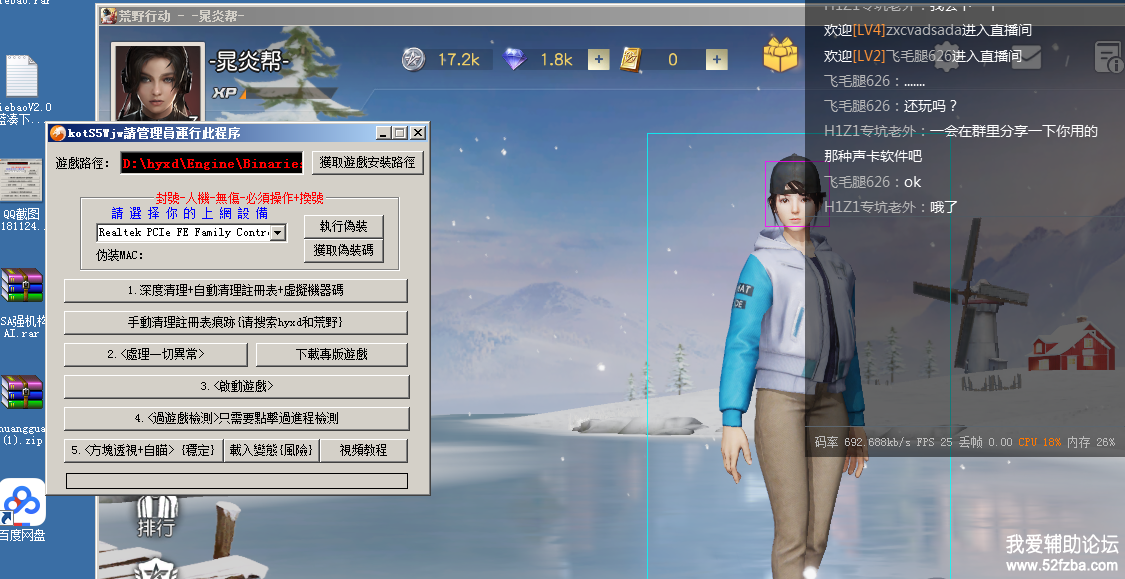Click the gold ticket voucher icon
The width and height of the screenshot is (1125, 579).
tap(631, 60)
